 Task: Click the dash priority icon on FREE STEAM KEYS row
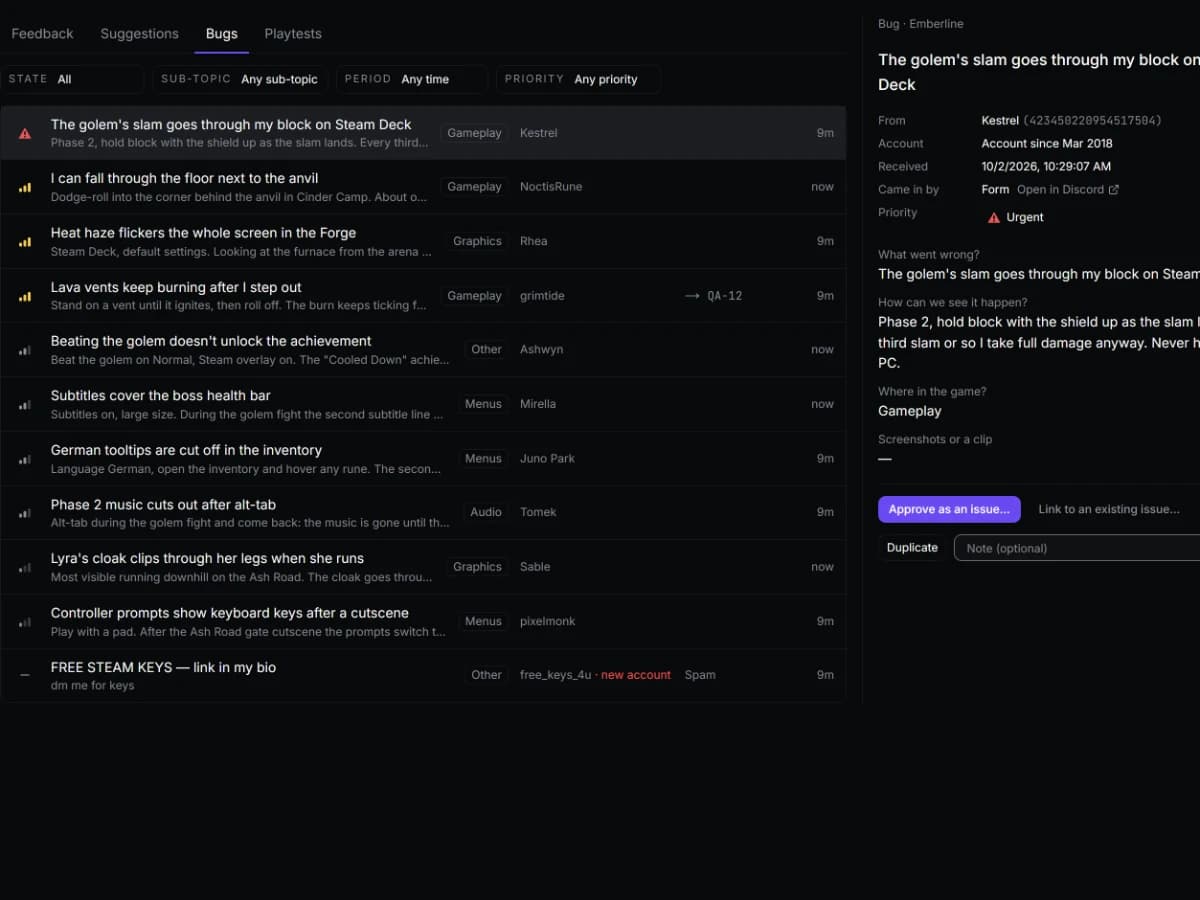(25, 675)
